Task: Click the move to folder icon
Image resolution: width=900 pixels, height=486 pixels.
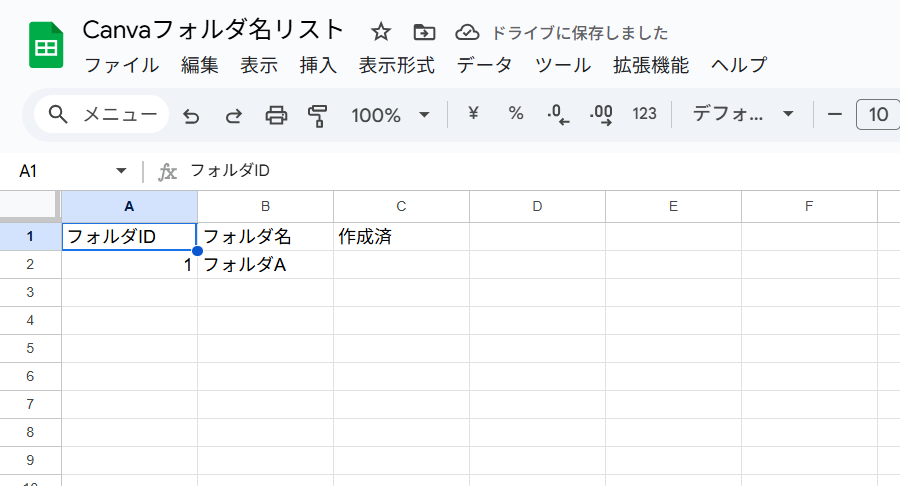Action: (424, 31)
